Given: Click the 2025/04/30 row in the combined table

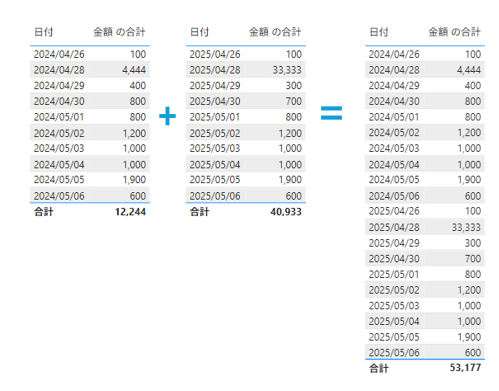Looking at the screenshot, I should coord(425,259).
